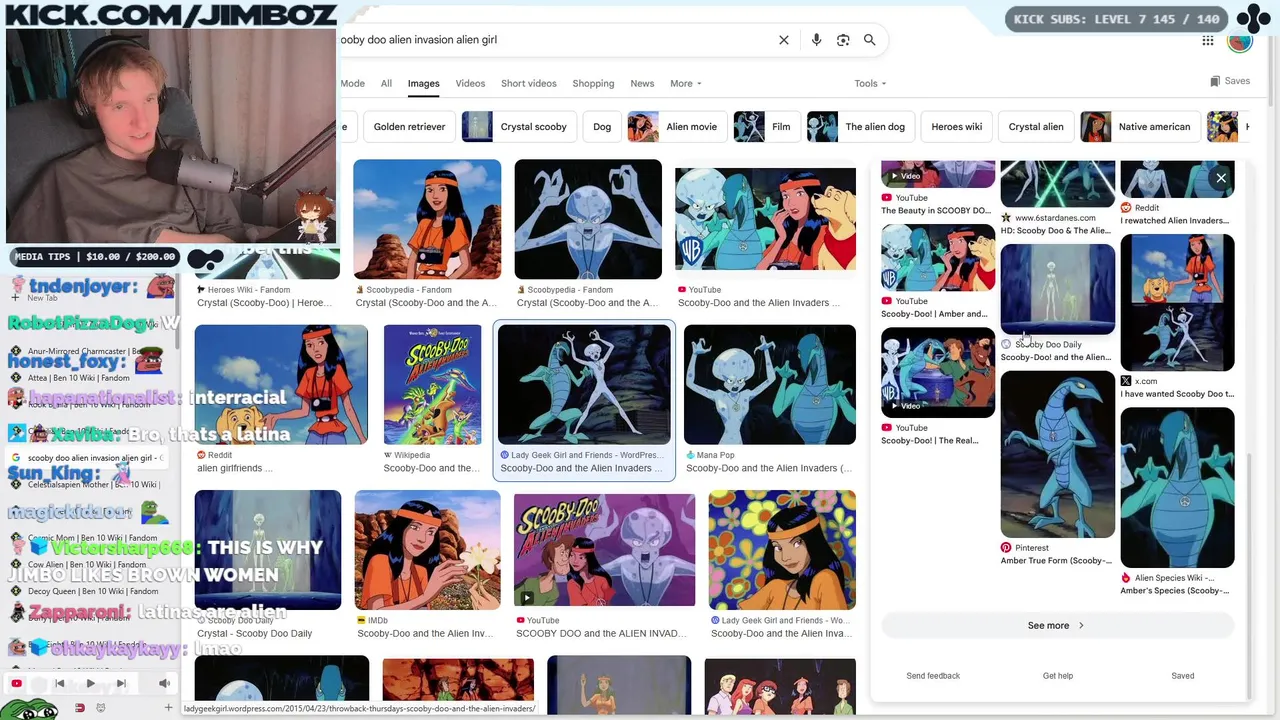Open the cat-face extension icon at bottom

point(100,708)
